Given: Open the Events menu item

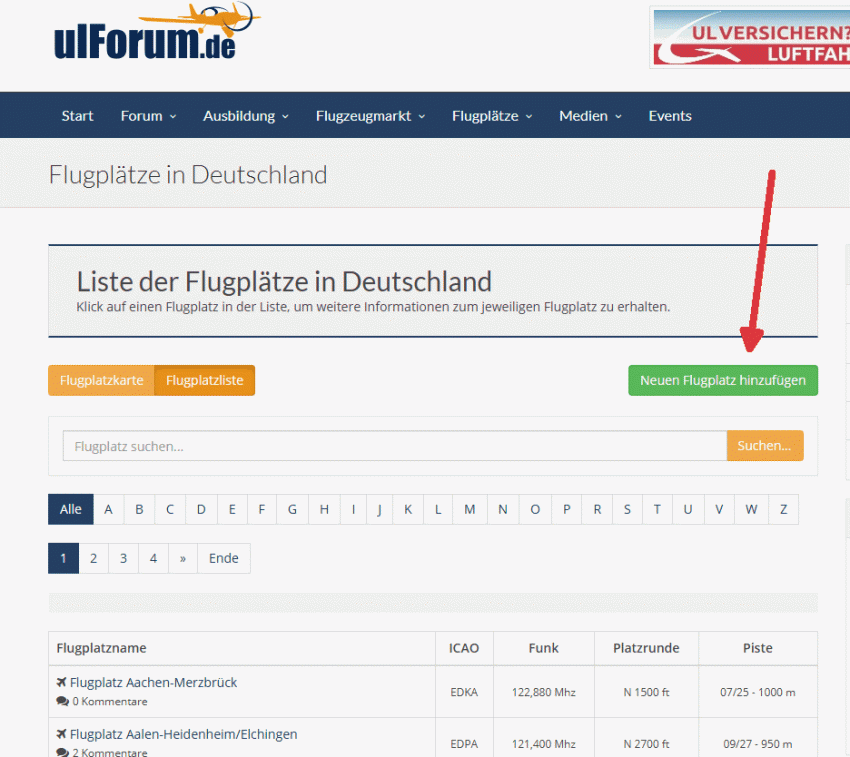Looking at the screenshot, I should [669, 116].
